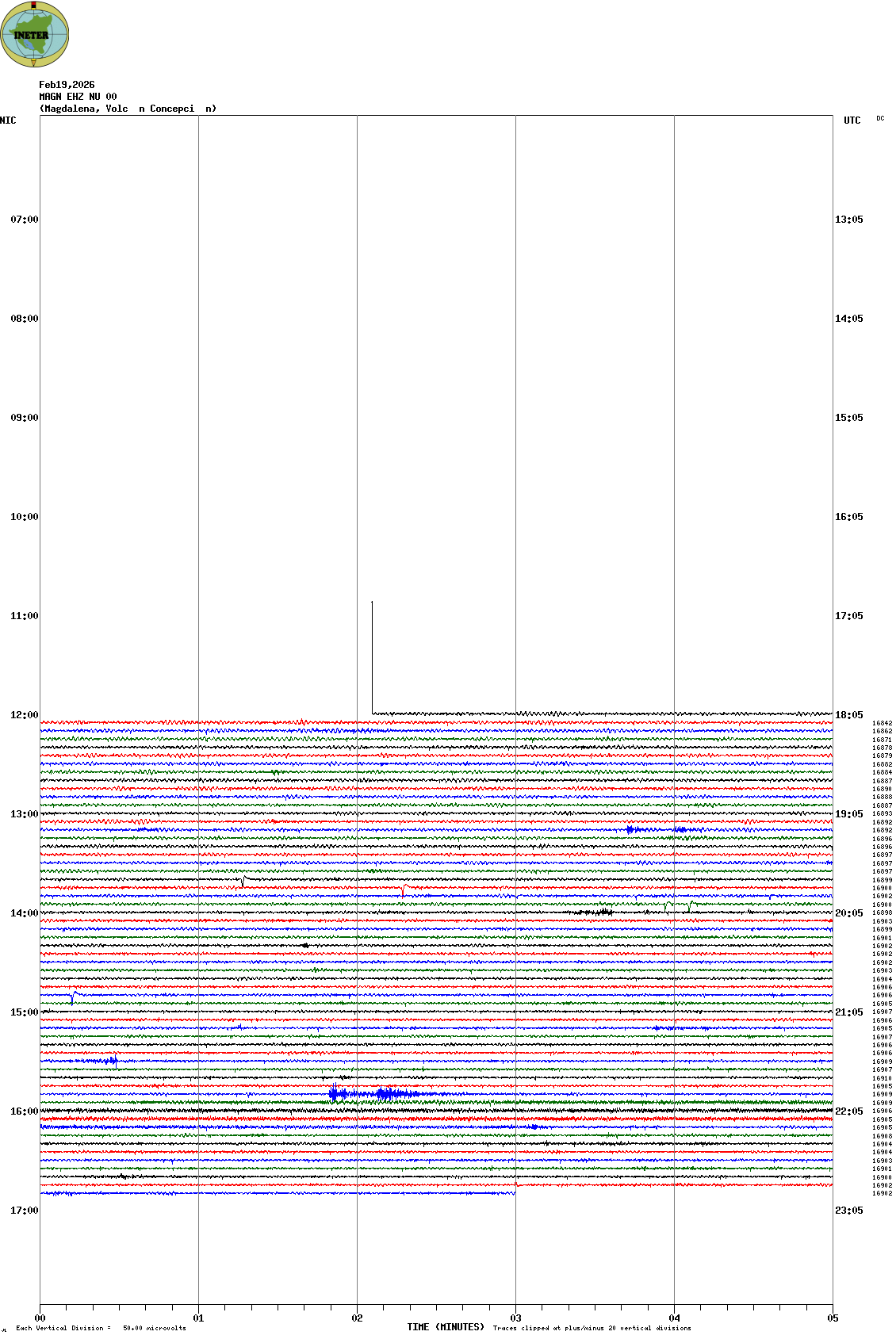Click the TIME (MINUTES) axis label
The height and width of the screenshot is (1339, 896).
446,1327
